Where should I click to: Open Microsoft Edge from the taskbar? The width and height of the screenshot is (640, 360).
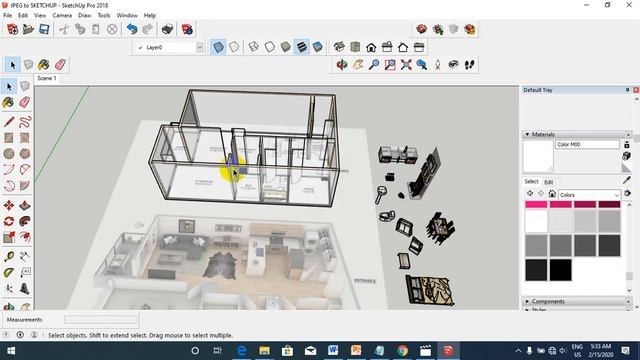[x=242, y=351]
